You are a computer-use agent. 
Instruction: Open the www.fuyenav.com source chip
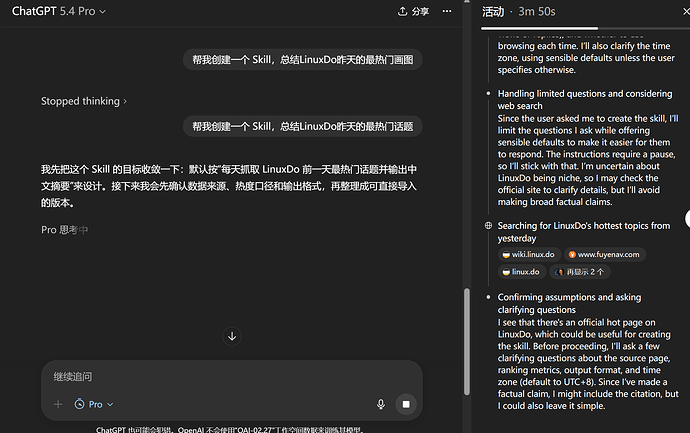pyautogui.click(x=605, y=254)
